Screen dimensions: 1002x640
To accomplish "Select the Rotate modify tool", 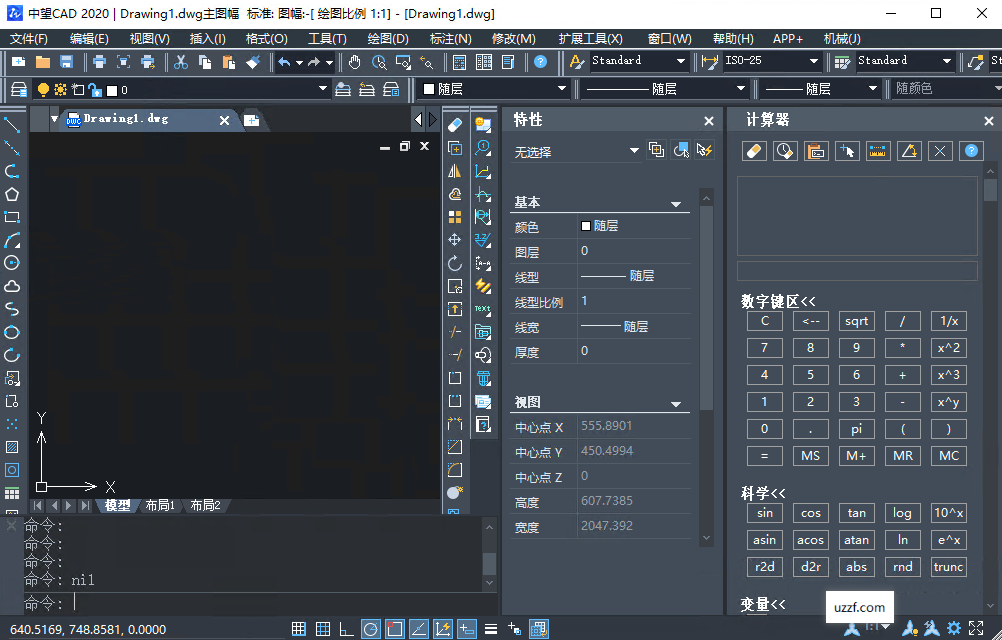I will click(454, 263).
